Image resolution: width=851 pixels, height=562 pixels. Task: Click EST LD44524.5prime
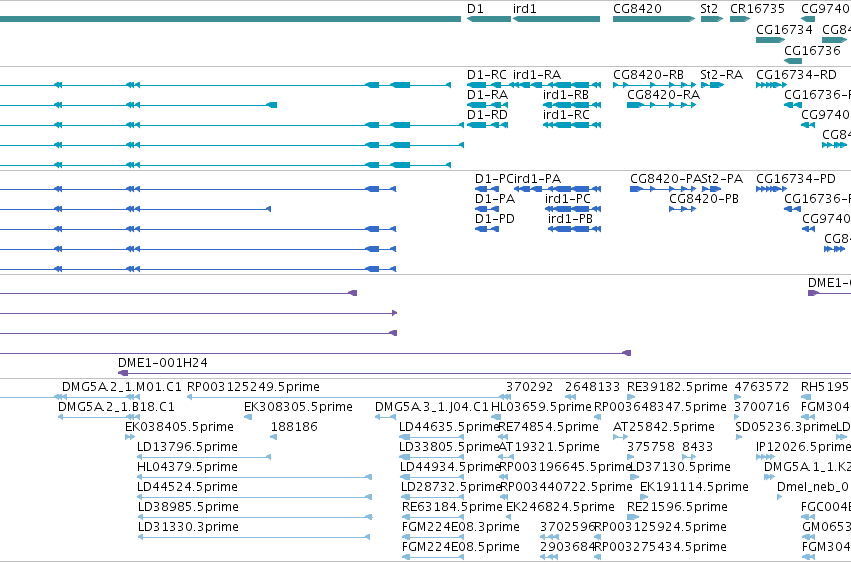pyautogui.click(x=187, y=488)
